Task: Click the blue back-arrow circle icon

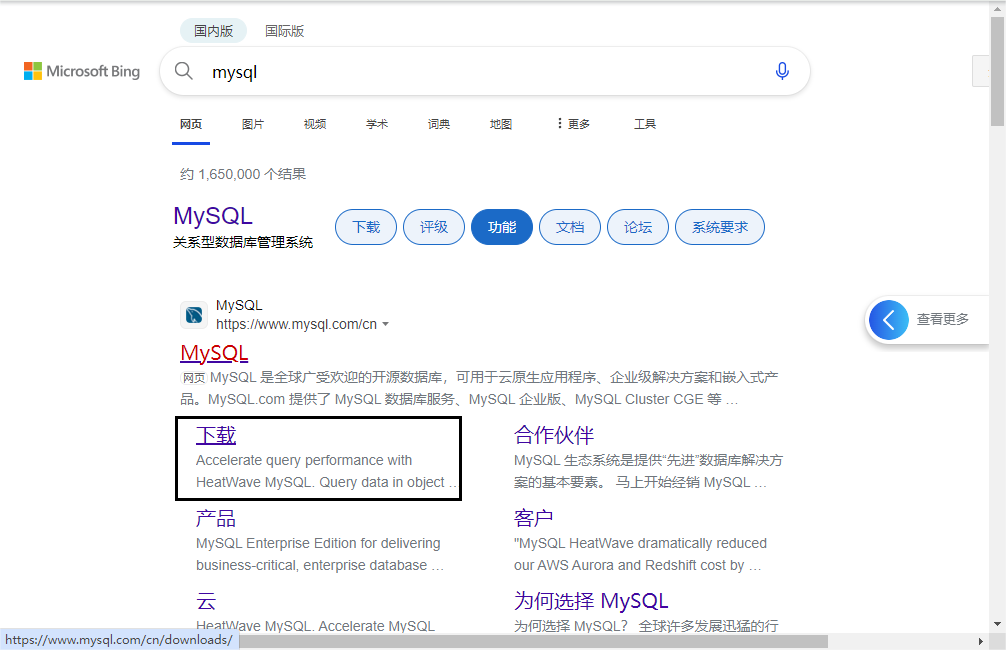Action: coord(889,320)
